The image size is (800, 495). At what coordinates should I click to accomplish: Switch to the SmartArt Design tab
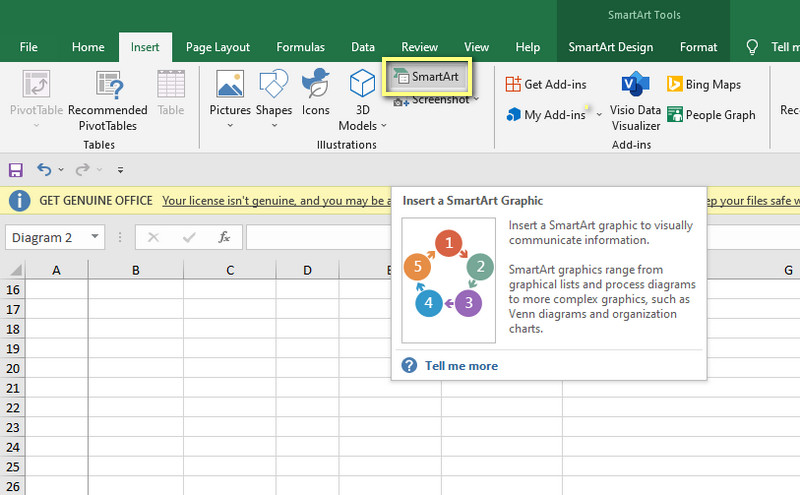[x=611, y=47]
